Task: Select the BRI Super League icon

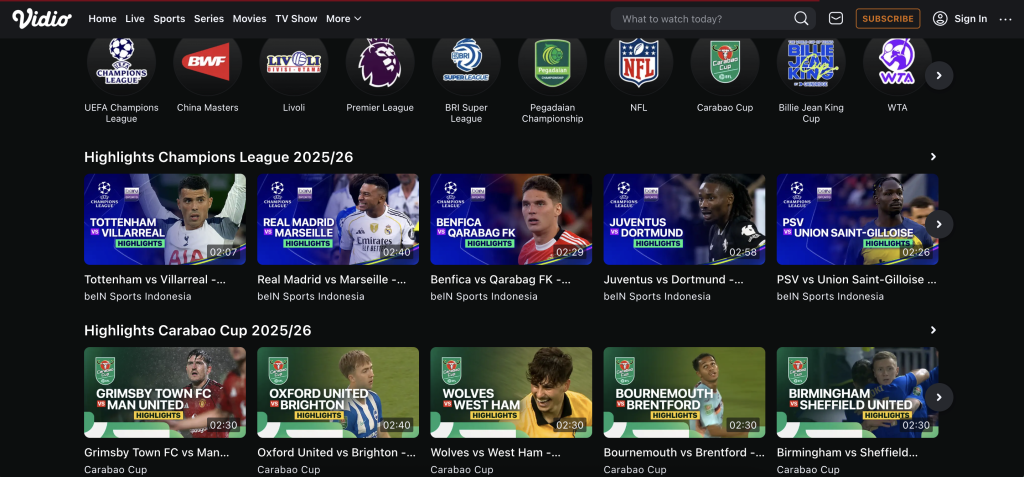Action: [466, 63]
